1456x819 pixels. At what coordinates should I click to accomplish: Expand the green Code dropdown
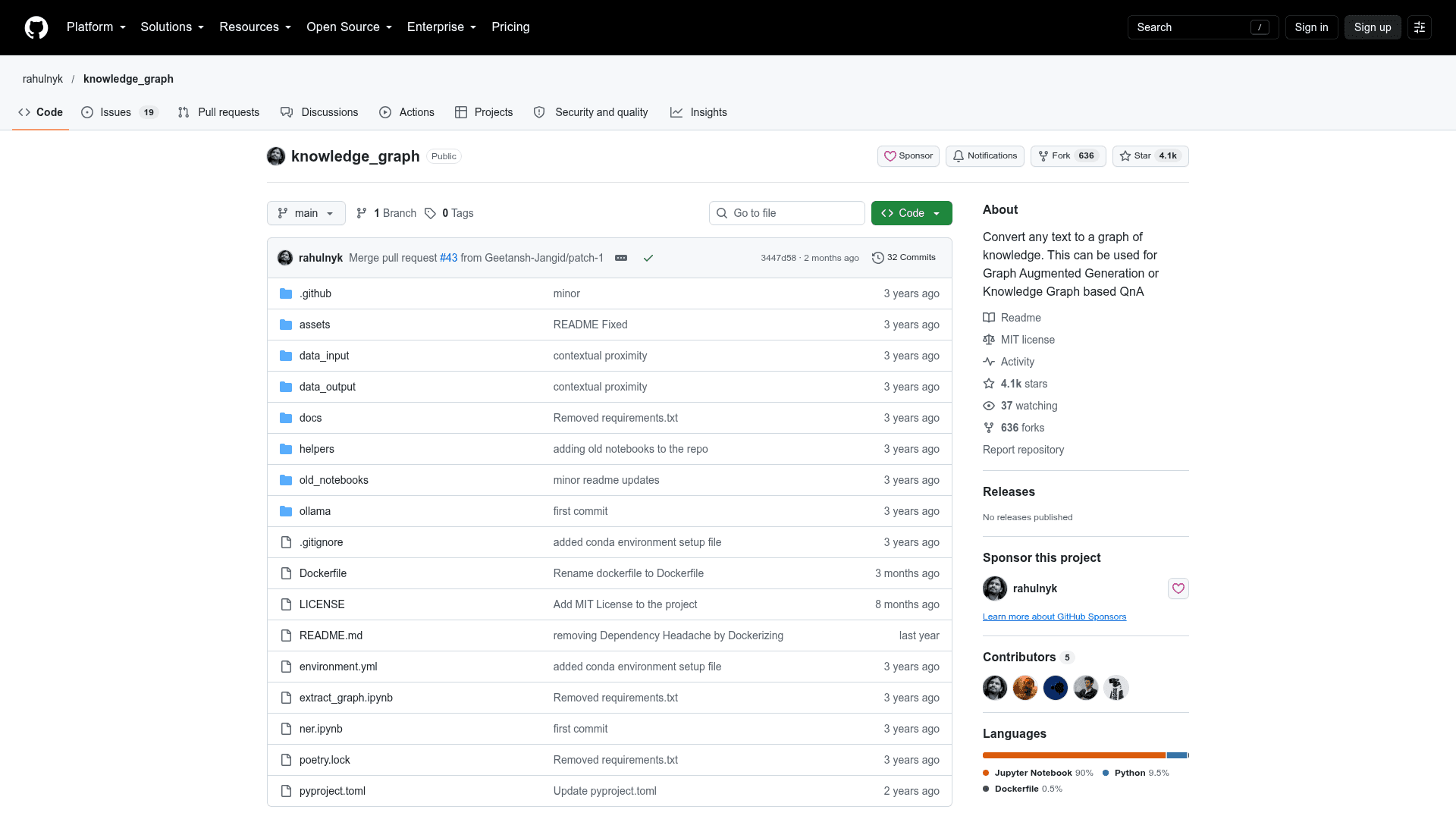pyautogui.click(x=912, y=213)
